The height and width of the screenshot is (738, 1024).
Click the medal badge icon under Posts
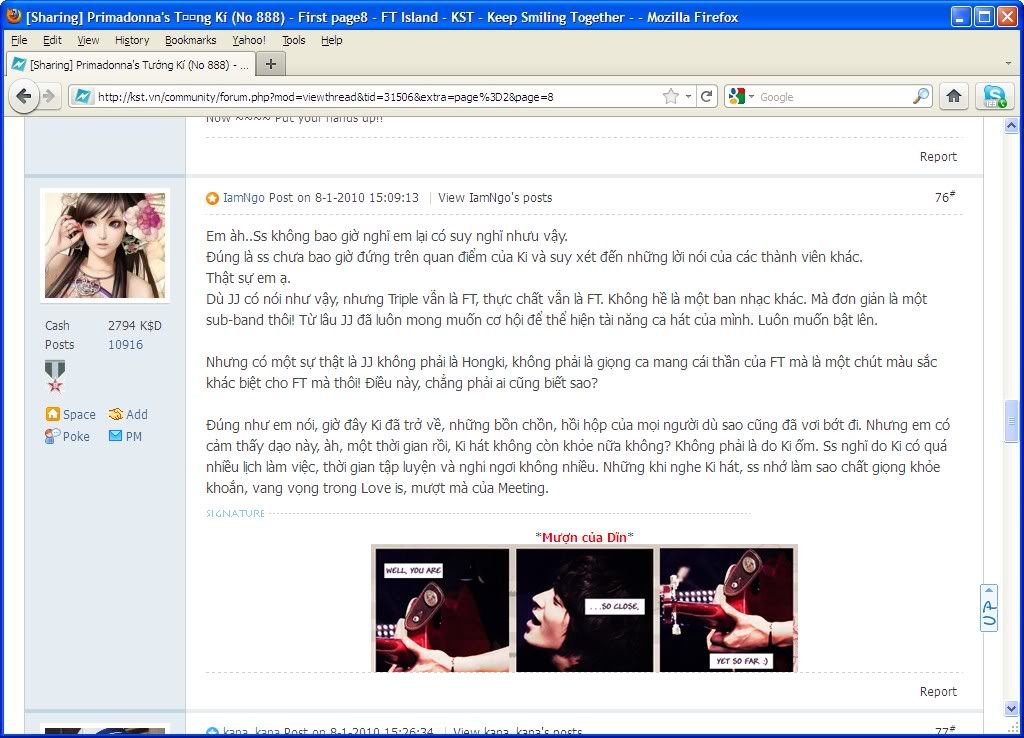pos(55,376)
